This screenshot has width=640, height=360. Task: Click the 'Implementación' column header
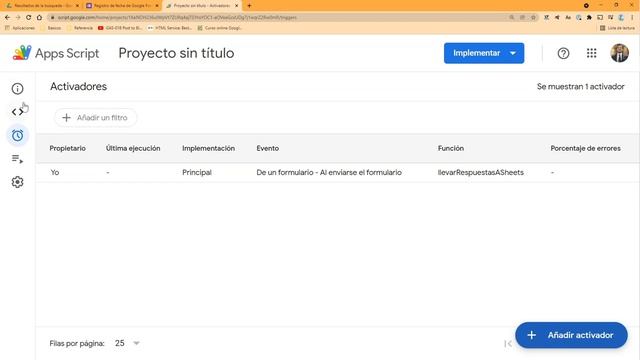(x=209, y=148)
